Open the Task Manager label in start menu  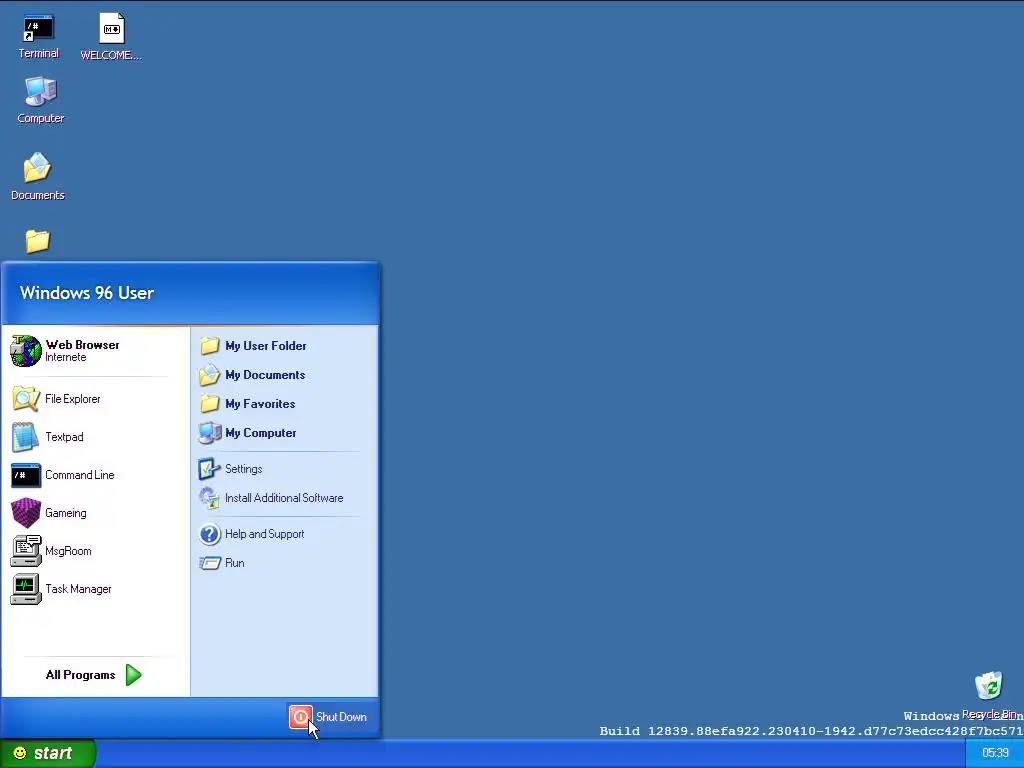78,589
